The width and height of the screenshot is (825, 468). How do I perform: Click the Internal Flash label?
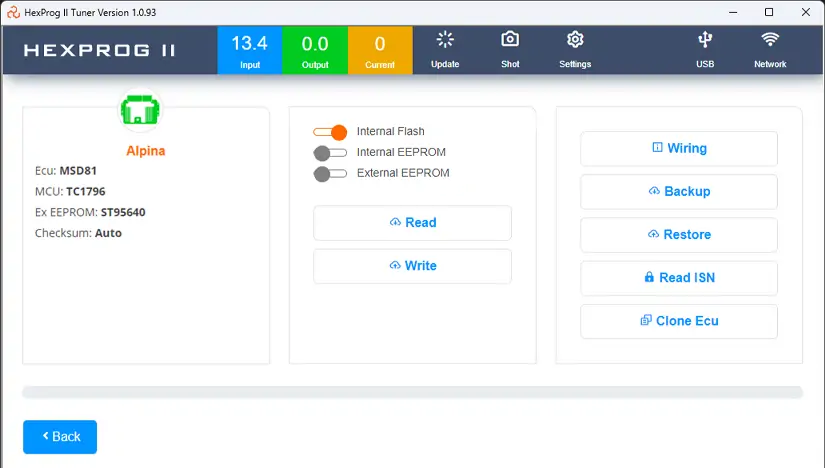point(390,131)
